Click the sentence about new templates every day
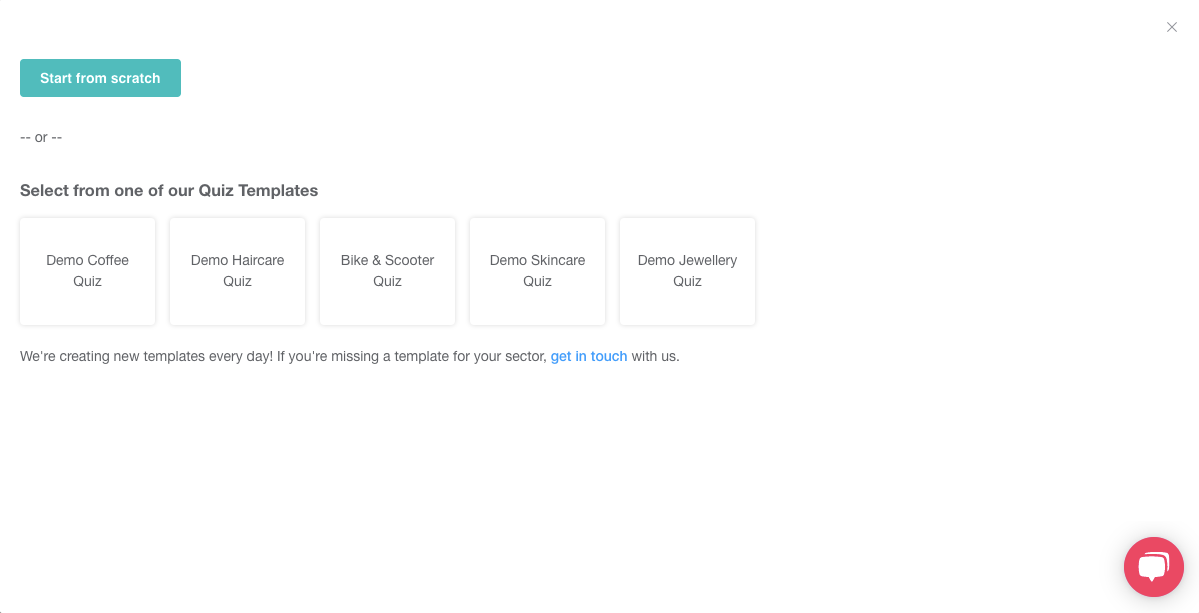1199x613 pixels. 349,356
